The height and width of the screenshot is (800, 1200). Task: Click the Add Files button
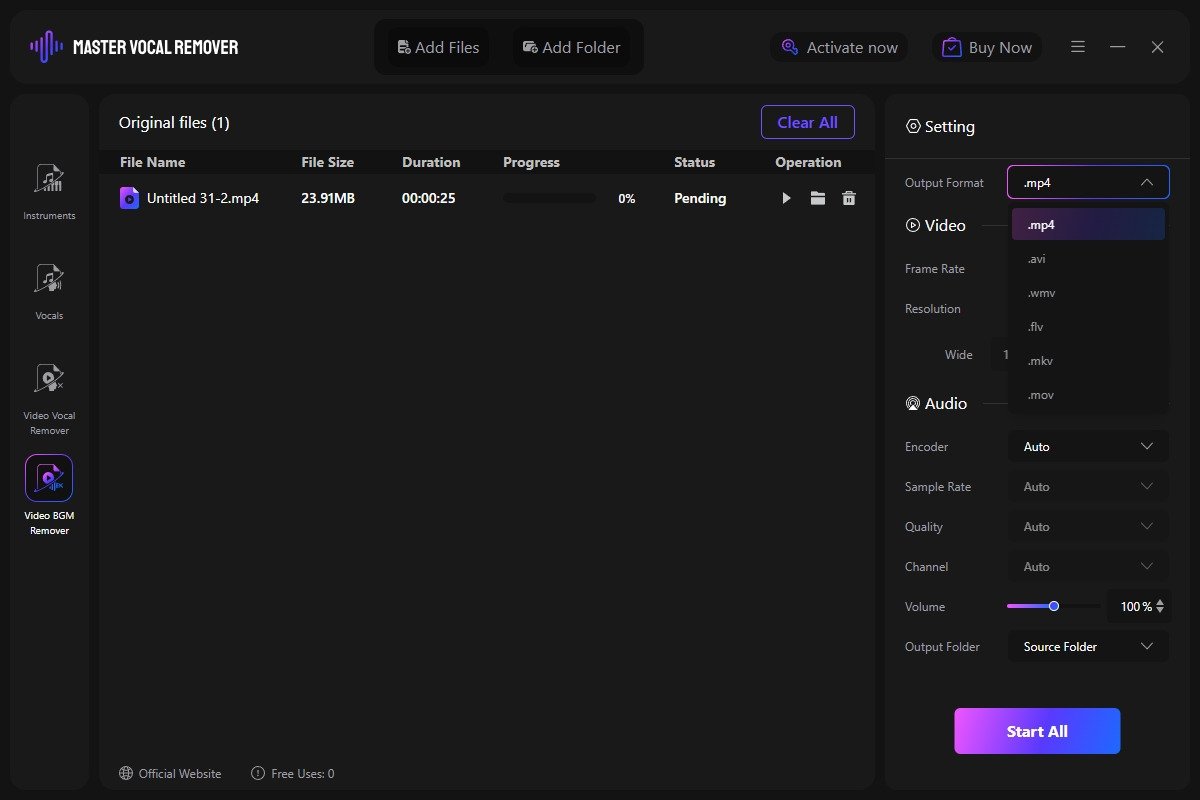[x=439, y=47]
